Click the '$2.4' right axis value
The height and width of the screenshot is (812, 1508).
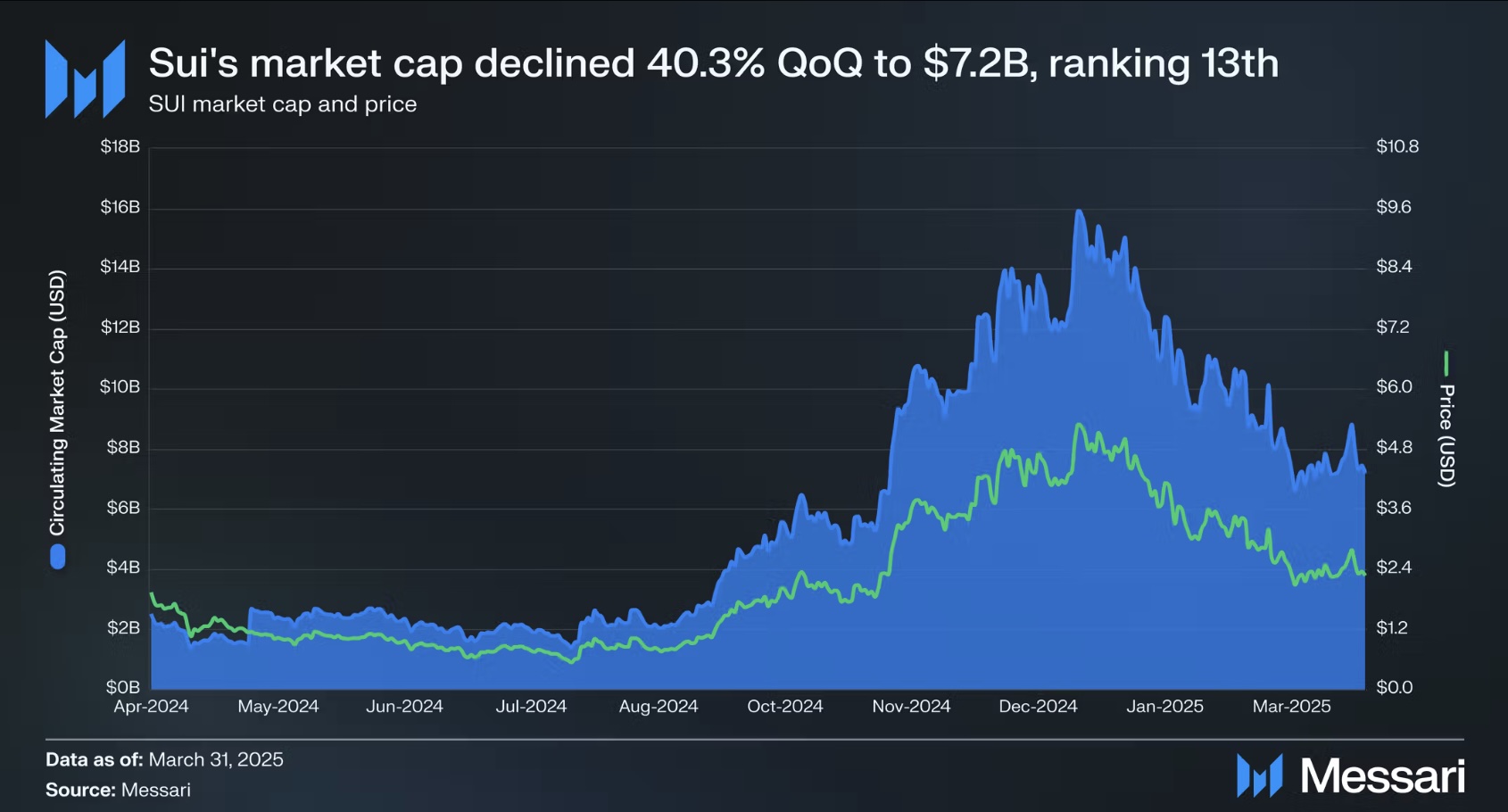point(1394,568)
